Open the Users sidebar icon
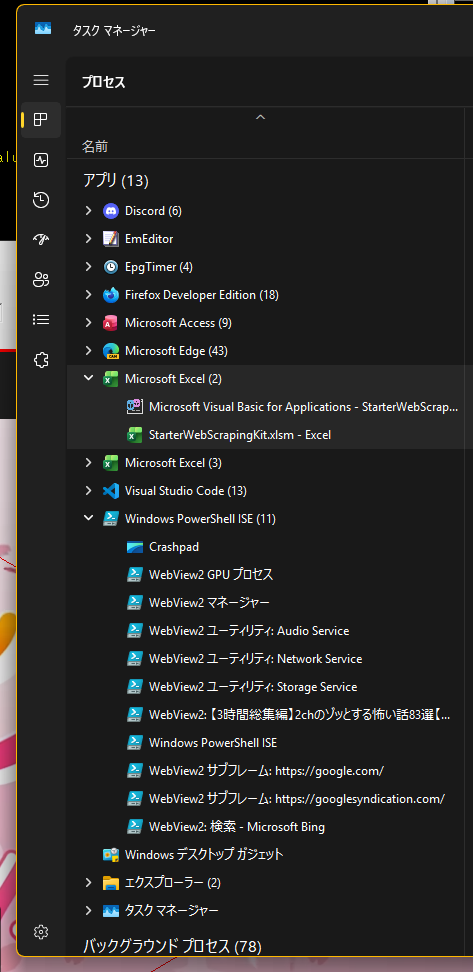 tap(41, 280)
